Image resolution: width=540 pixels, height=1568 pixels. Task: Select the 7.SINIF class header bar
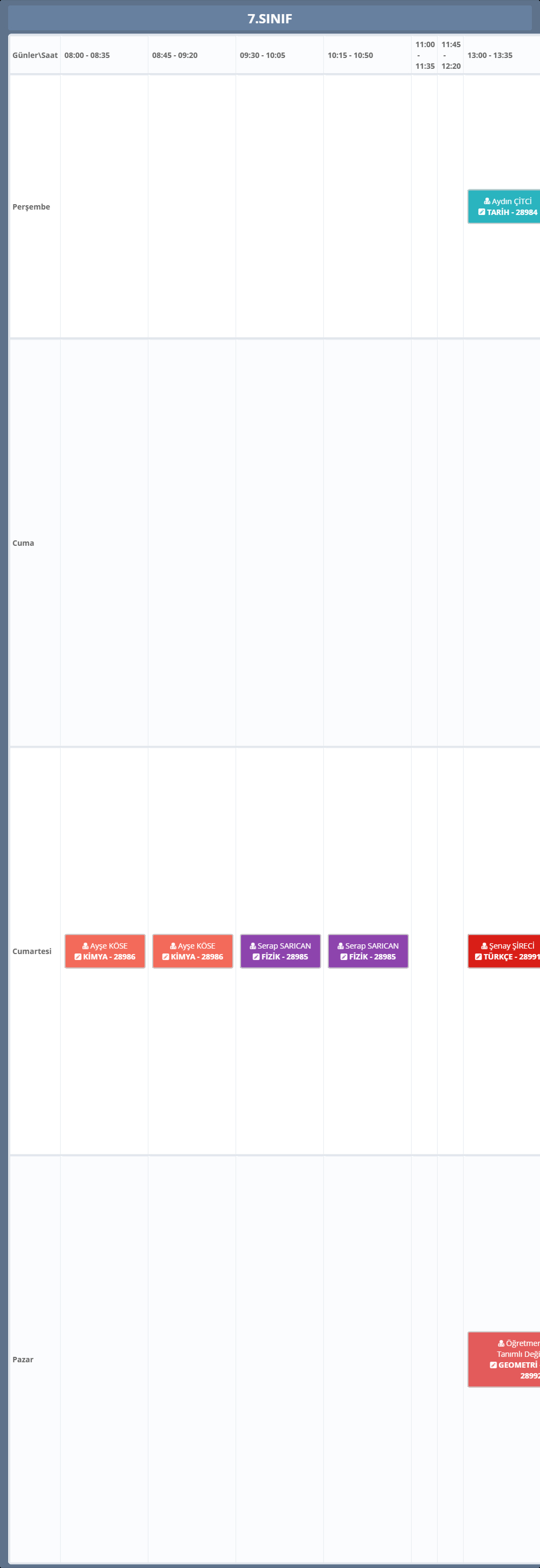[x=270, y=19]
